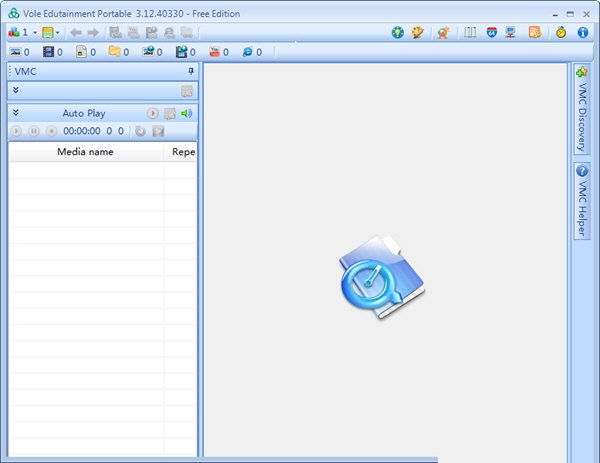
Task: Click the orange figure icon in the top toolbar
Action: click(443, 33)
